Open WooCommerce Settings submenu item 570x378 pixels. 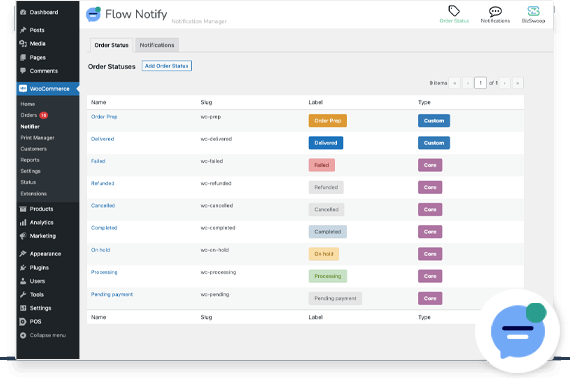31,171
